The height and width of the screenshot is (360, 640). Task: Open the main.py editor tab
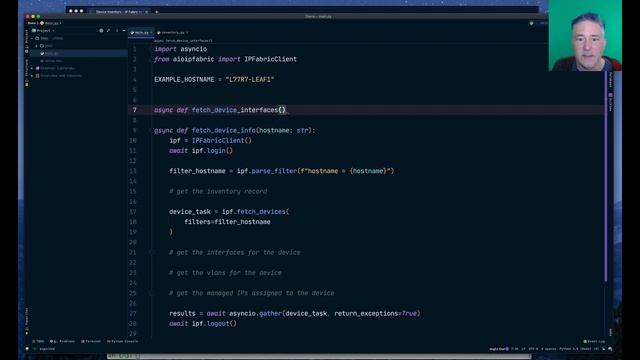pyautogui.click(x=141, y=33)
